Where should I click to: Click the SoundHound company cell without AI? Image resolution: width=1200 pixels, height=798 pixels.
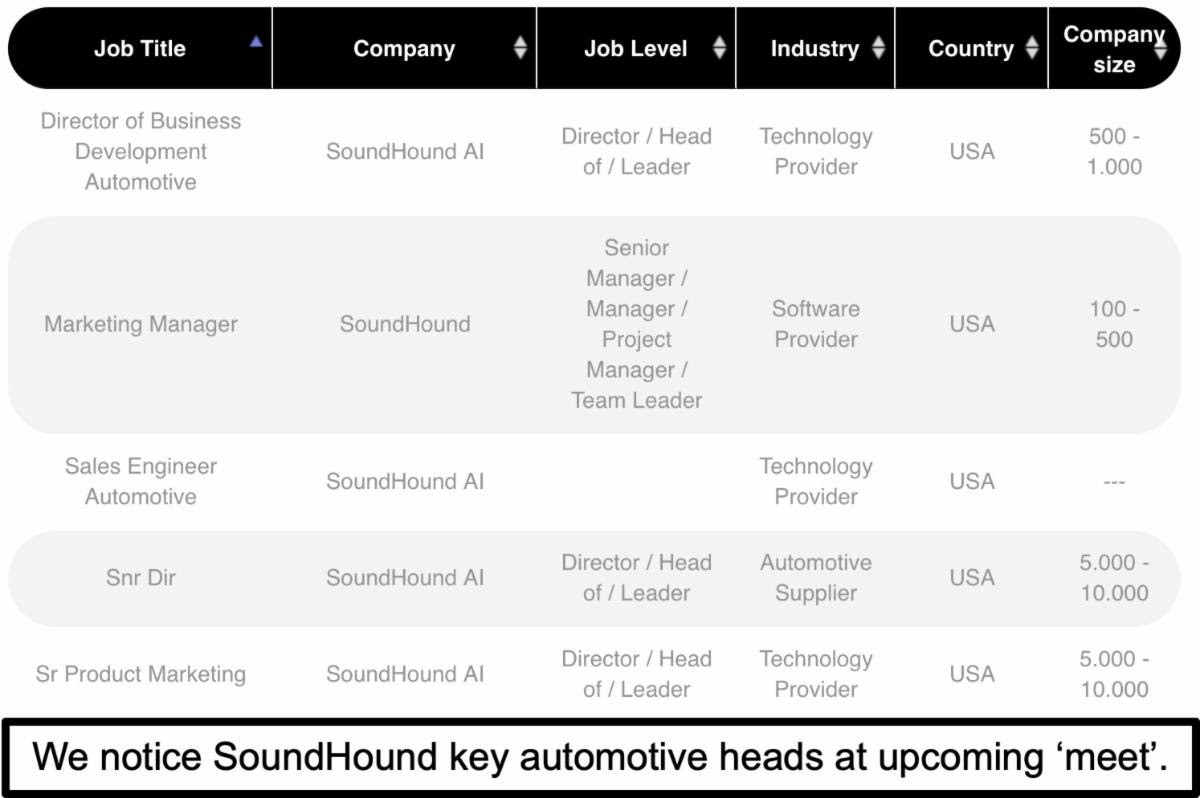(x=405, y=324)
